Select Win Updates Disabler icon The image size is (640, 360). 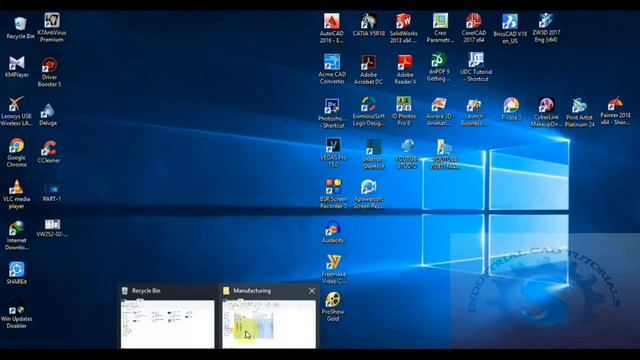tap(16, 315)
